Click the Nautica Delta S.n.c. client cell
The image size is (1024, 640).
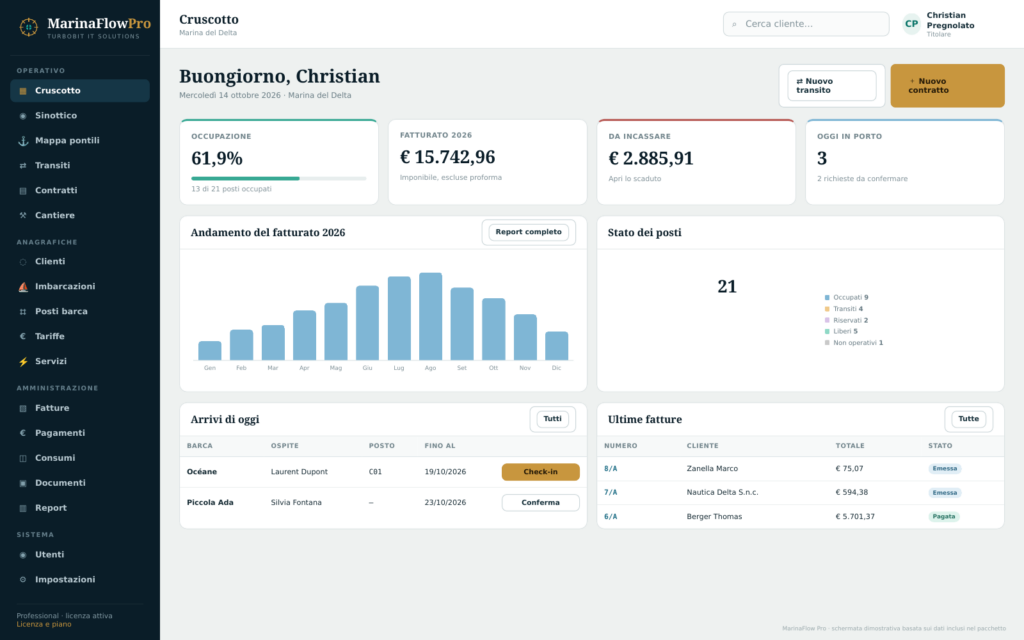click(x=722, y=492)
